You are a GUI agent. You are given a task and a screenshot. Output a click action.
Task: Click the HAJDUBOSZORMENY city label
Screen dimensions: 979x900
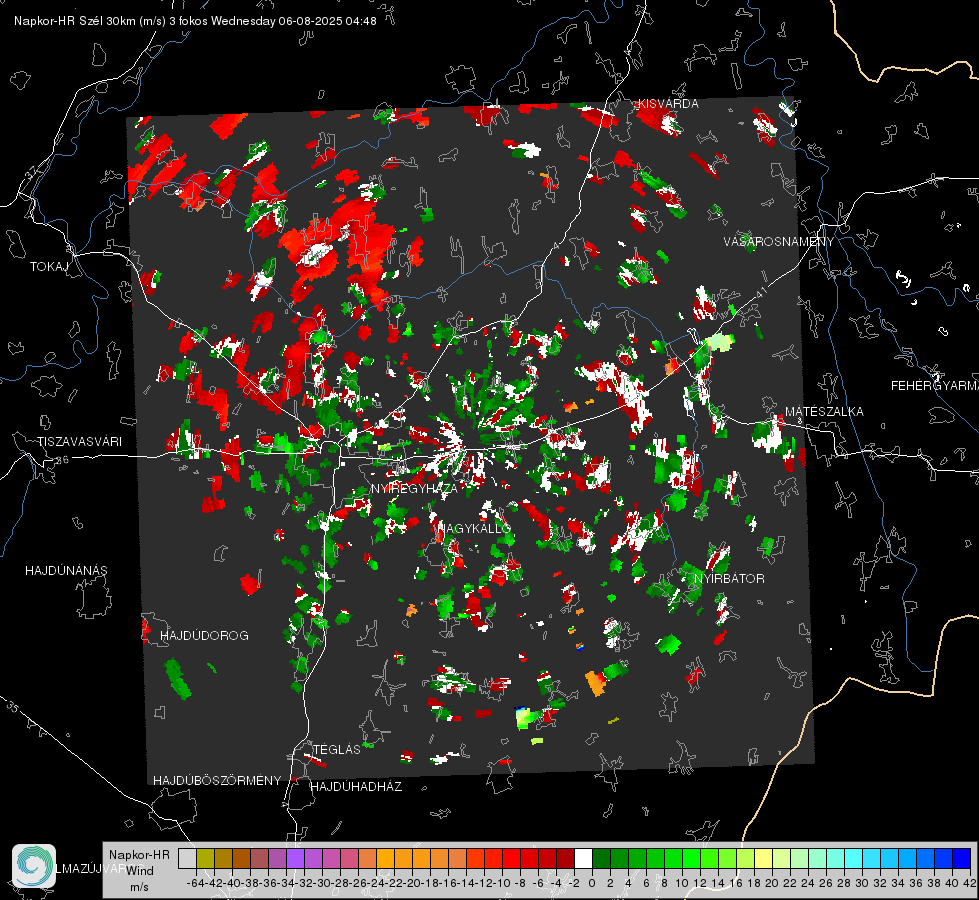[217, 781]
